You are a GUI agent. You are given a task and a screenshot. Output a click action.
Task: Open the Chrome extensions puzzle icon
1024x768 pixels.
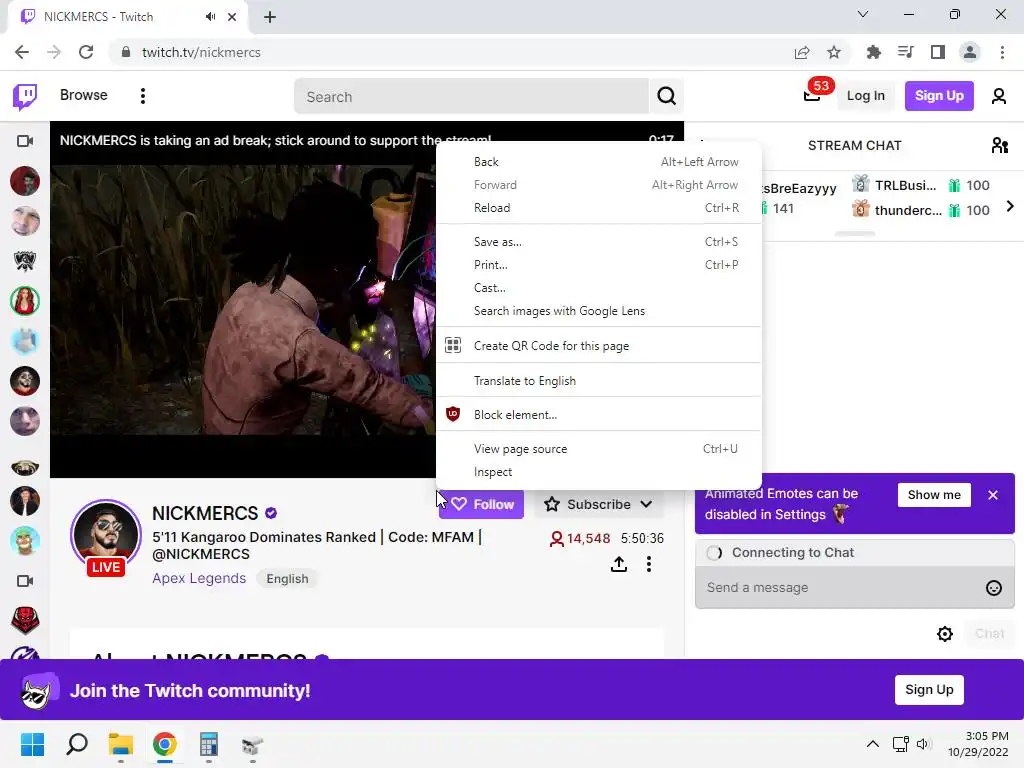[x=873, y=52]
